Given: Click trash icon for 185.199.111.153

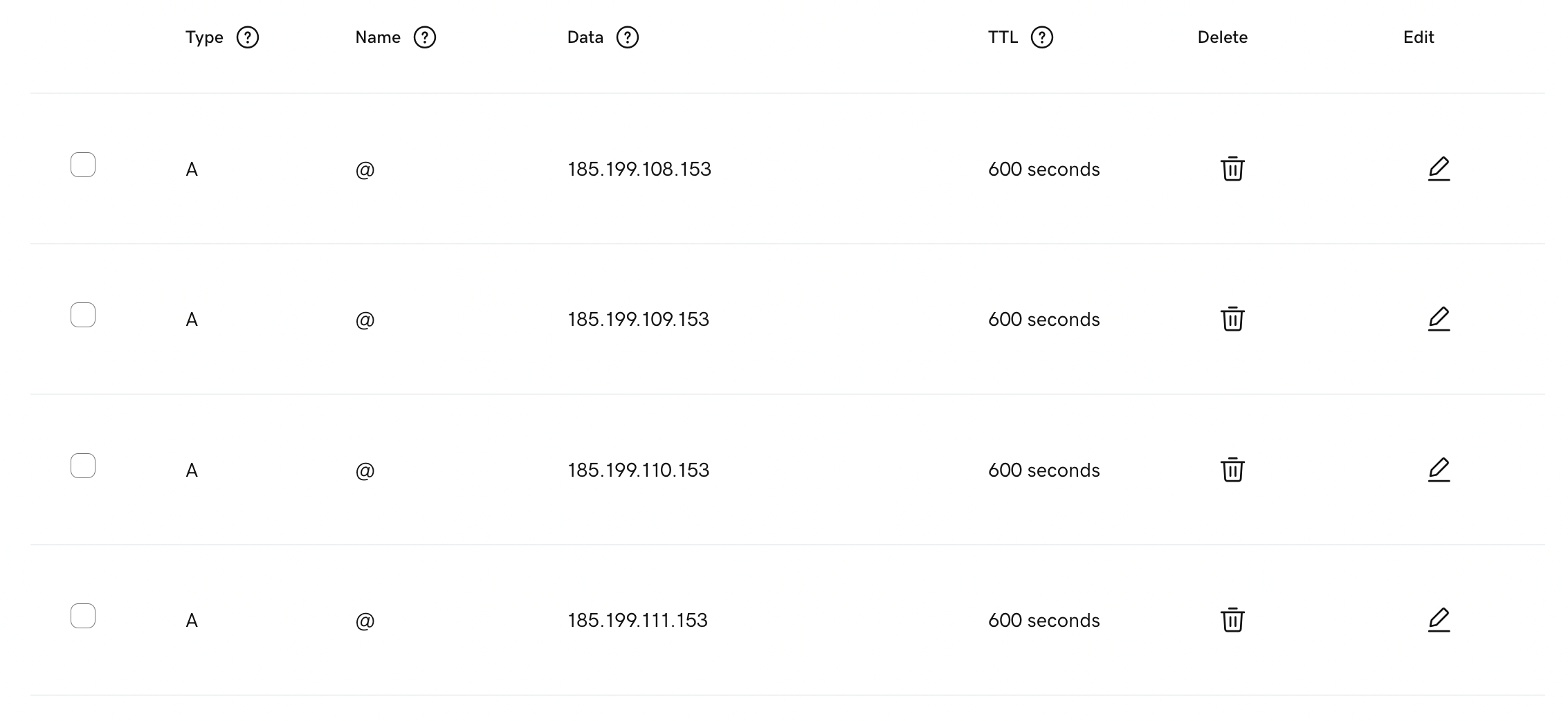Looking at the screenshot, I should (x=1232, y=620).
